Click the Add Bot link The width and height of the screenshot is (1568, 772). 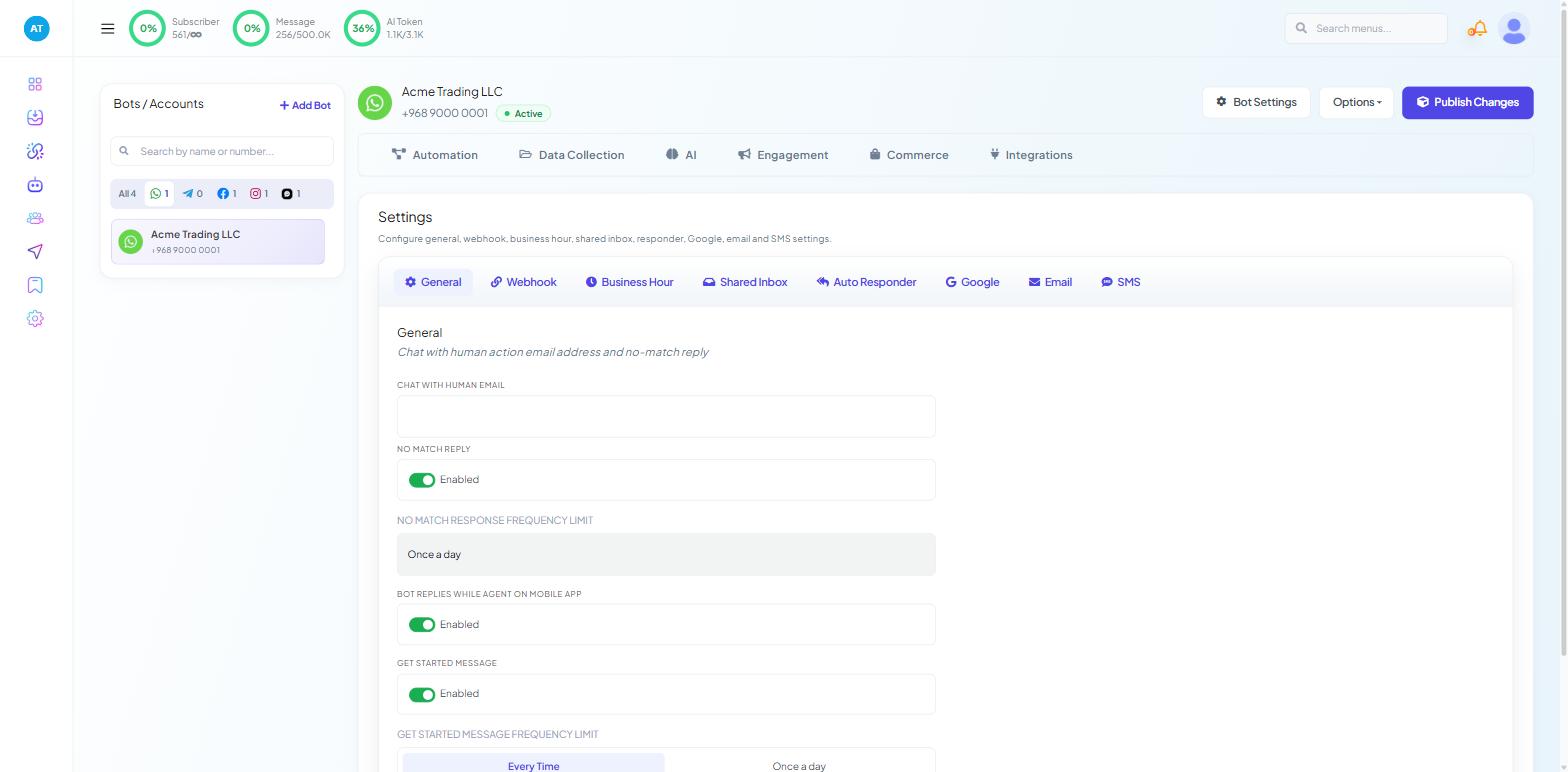point(305,105)
